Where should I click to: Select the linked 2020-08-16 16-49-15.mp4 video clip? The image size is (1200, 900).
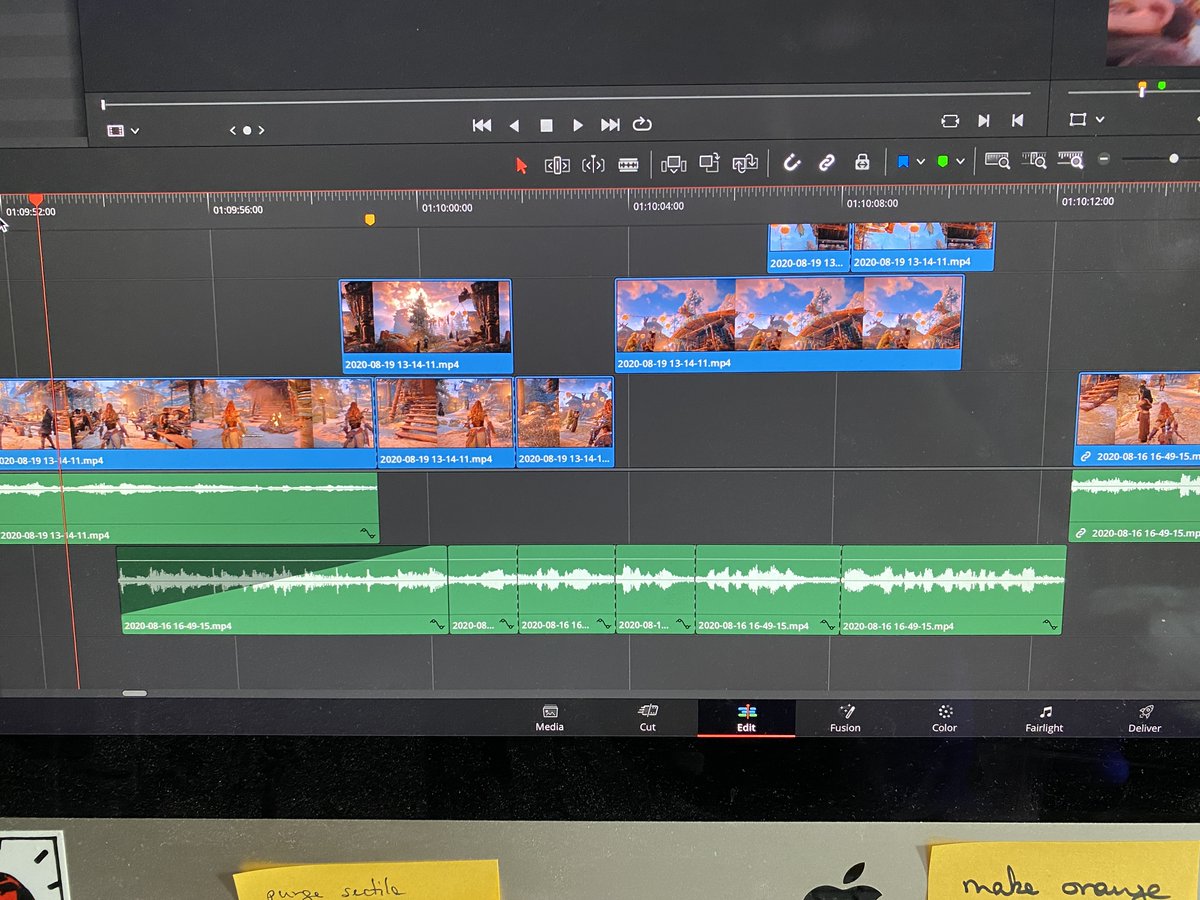click(x=1137, y=419)
